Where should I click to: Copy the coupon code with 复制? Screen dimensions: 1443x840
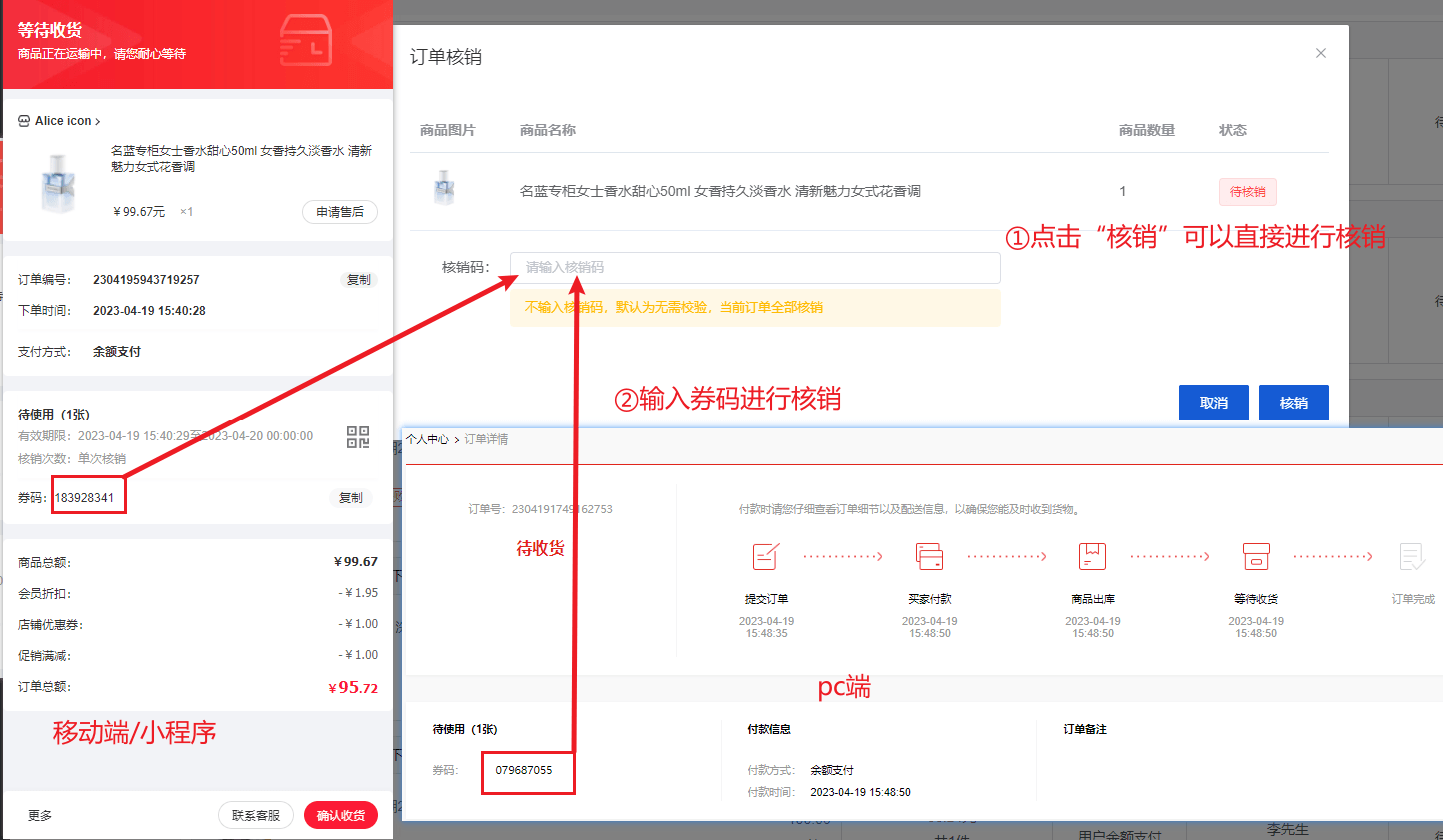coord(351,498)
